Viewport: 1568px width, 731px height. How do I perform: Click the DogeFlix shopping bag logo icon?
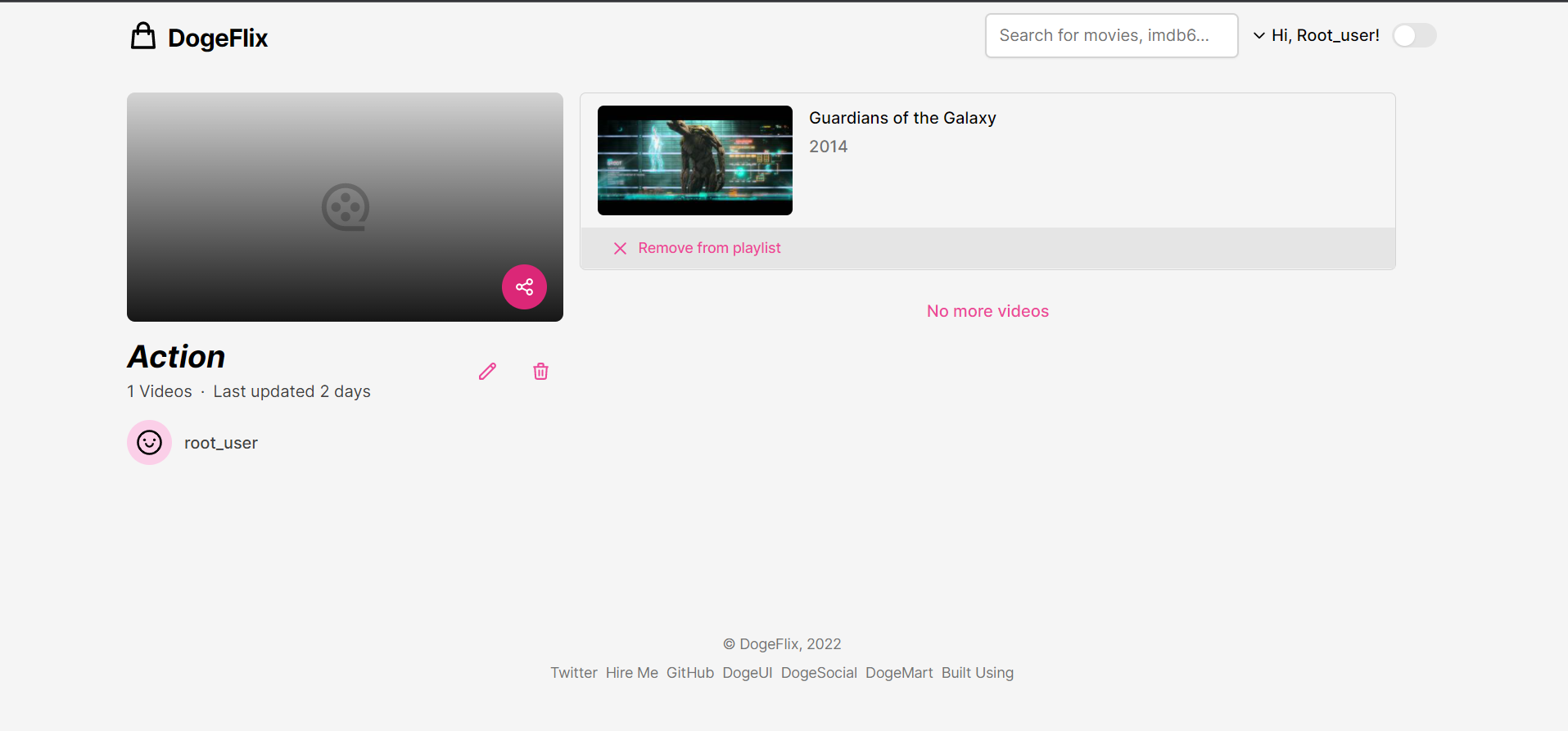[x=143, y=37]
